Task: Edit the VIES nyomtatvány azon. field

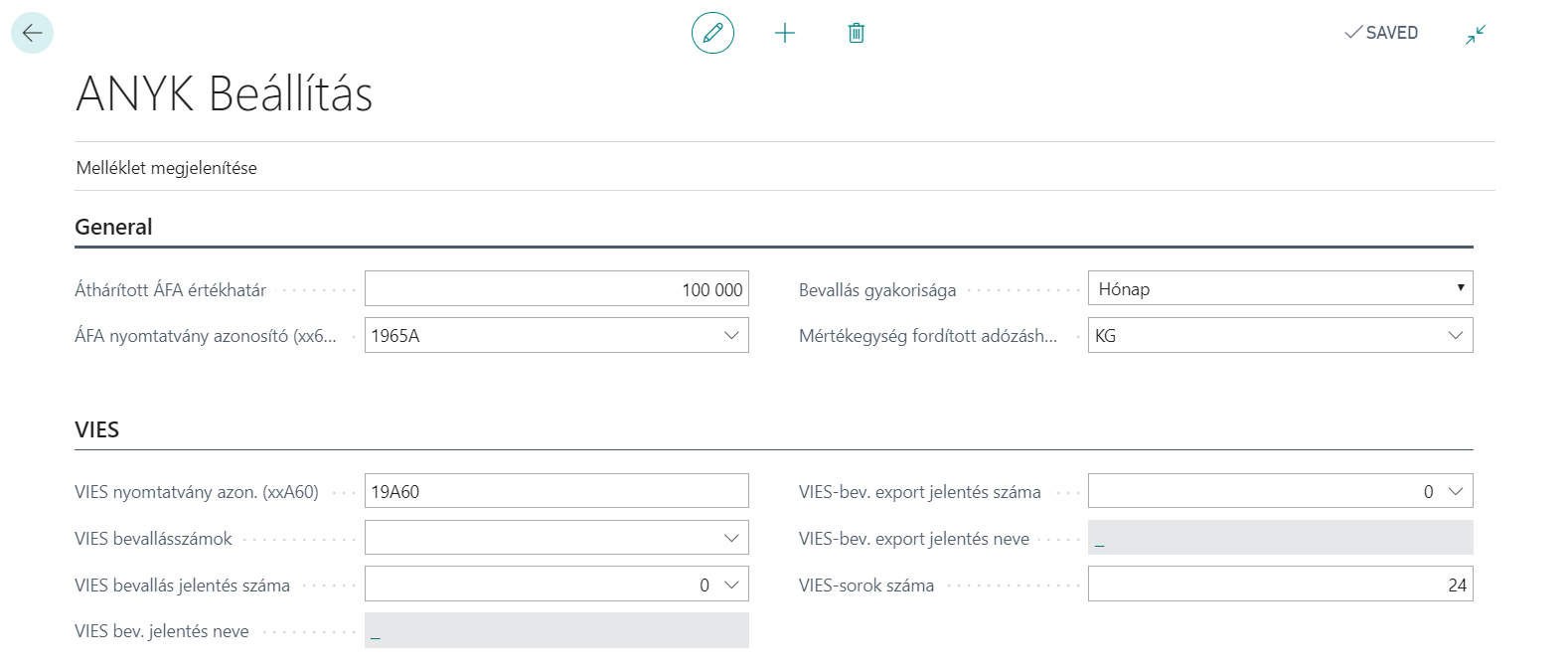Action: point(556,491)
